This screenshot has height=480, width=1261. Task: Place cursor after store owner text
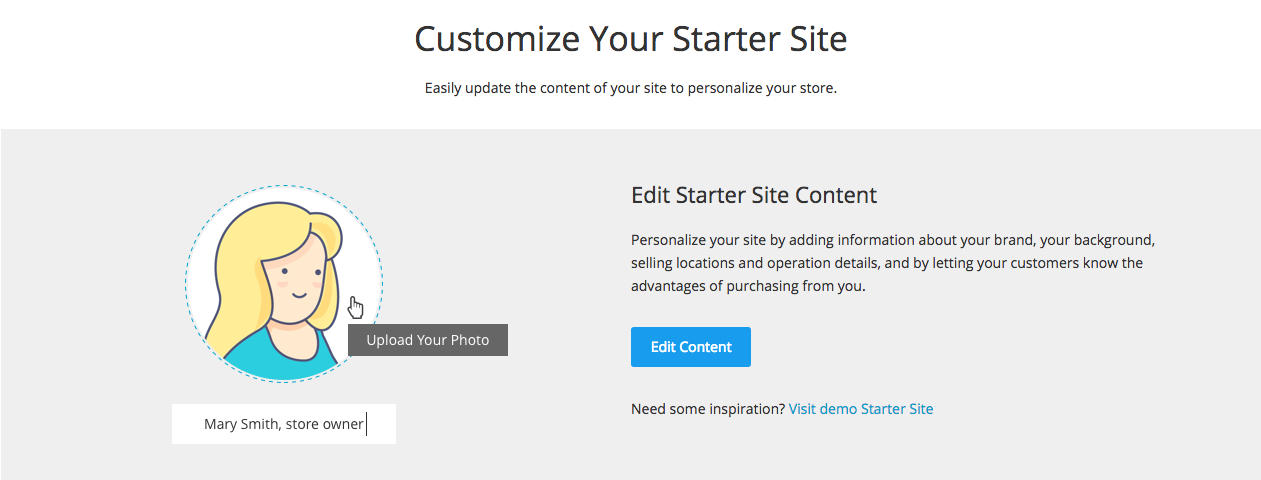[365, 424]
